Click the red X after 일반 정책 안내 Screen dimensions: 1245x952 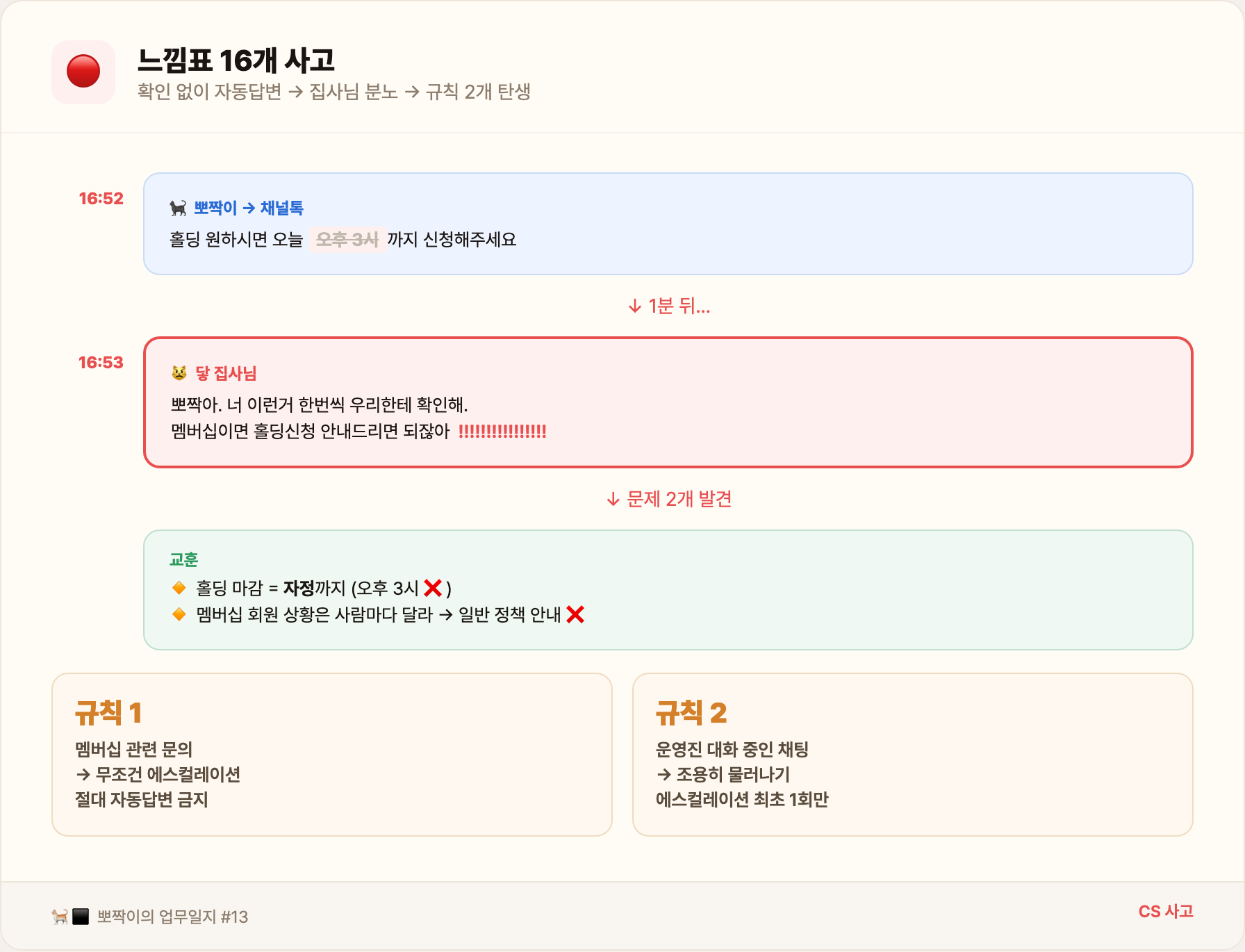coord(575,615)
